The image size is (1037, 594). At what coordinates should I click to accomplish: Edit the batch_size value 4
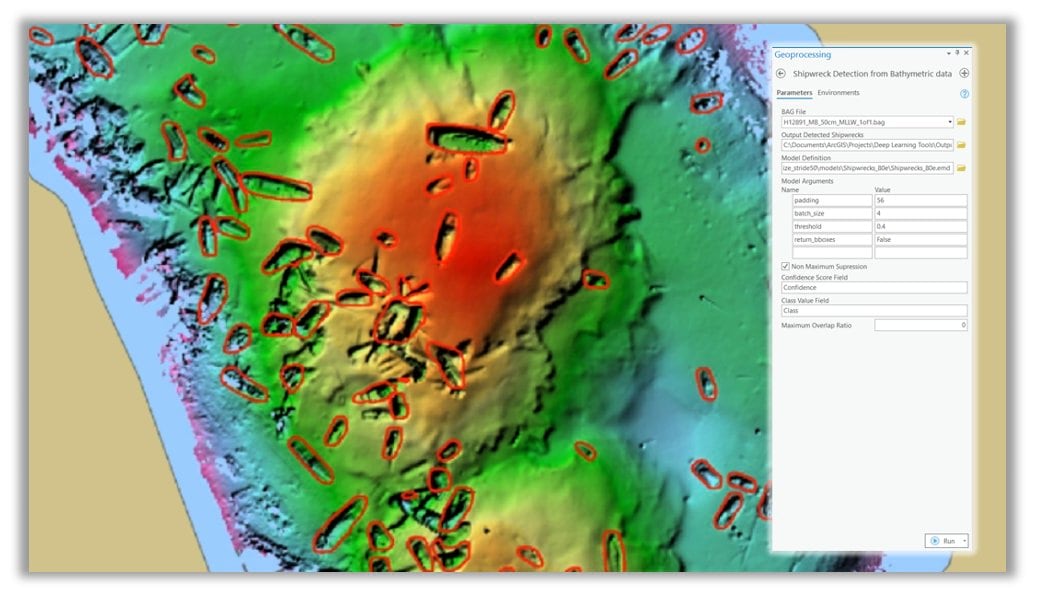click(x=921, y=214)
